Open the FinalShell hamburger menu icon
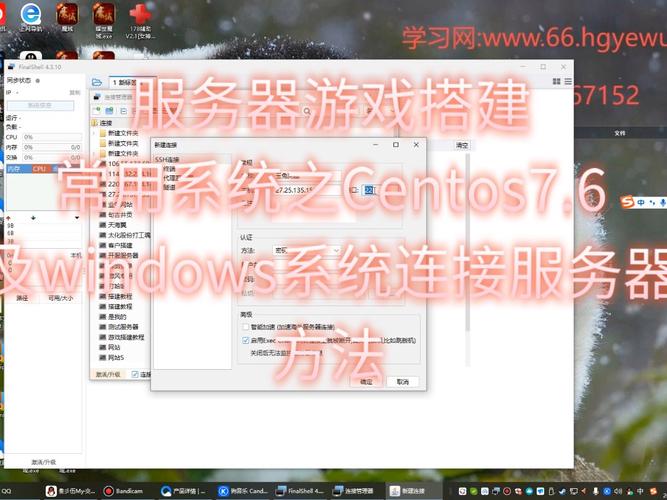Screen dimensions: 667x500 tap(568, 81)
